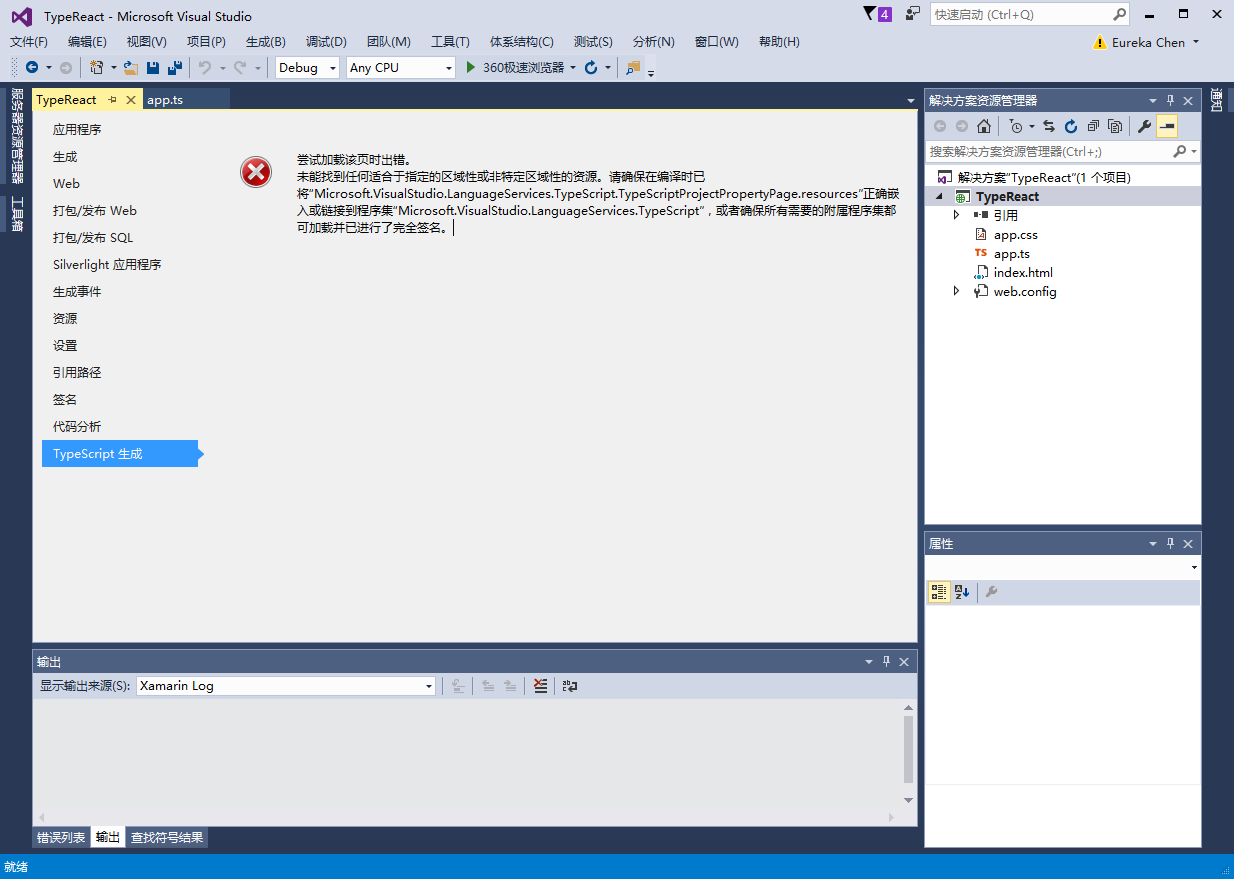The image size is (1234, 879).
Task: Toggle Alphabetical sort in Properties panel
Action: point(962,592)
